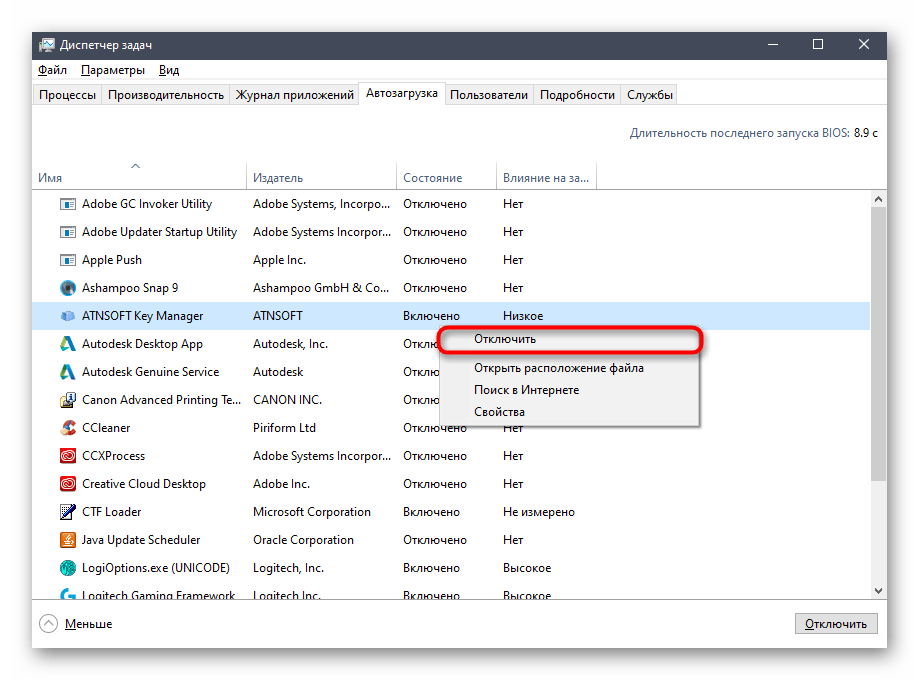The image size is (919, 680).
Task: Choose Открыть расположение файла in context menu
Action: coord(569,368)
